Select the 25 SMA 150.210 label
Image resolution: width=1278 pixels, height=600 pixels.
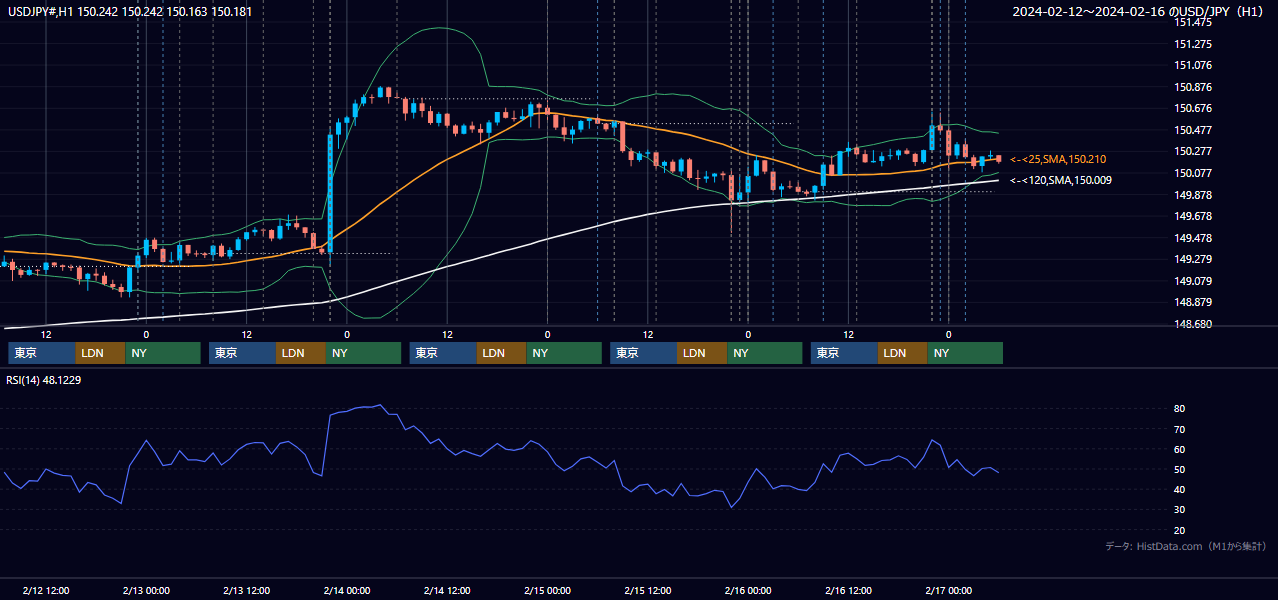1058,159
